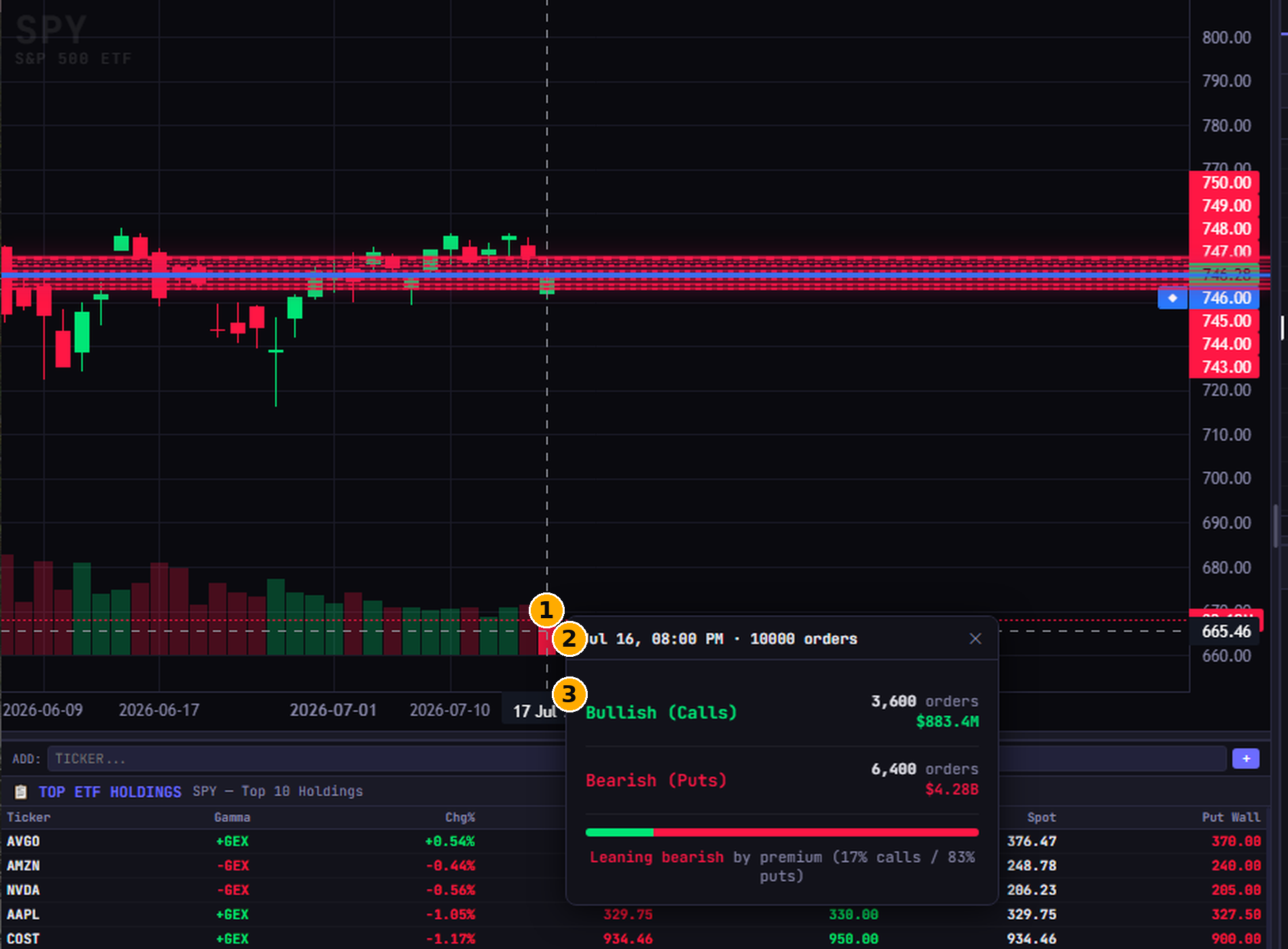Click the Gamma column header
The height and width of the screenshot is (949, 1288).
(233, 817)
